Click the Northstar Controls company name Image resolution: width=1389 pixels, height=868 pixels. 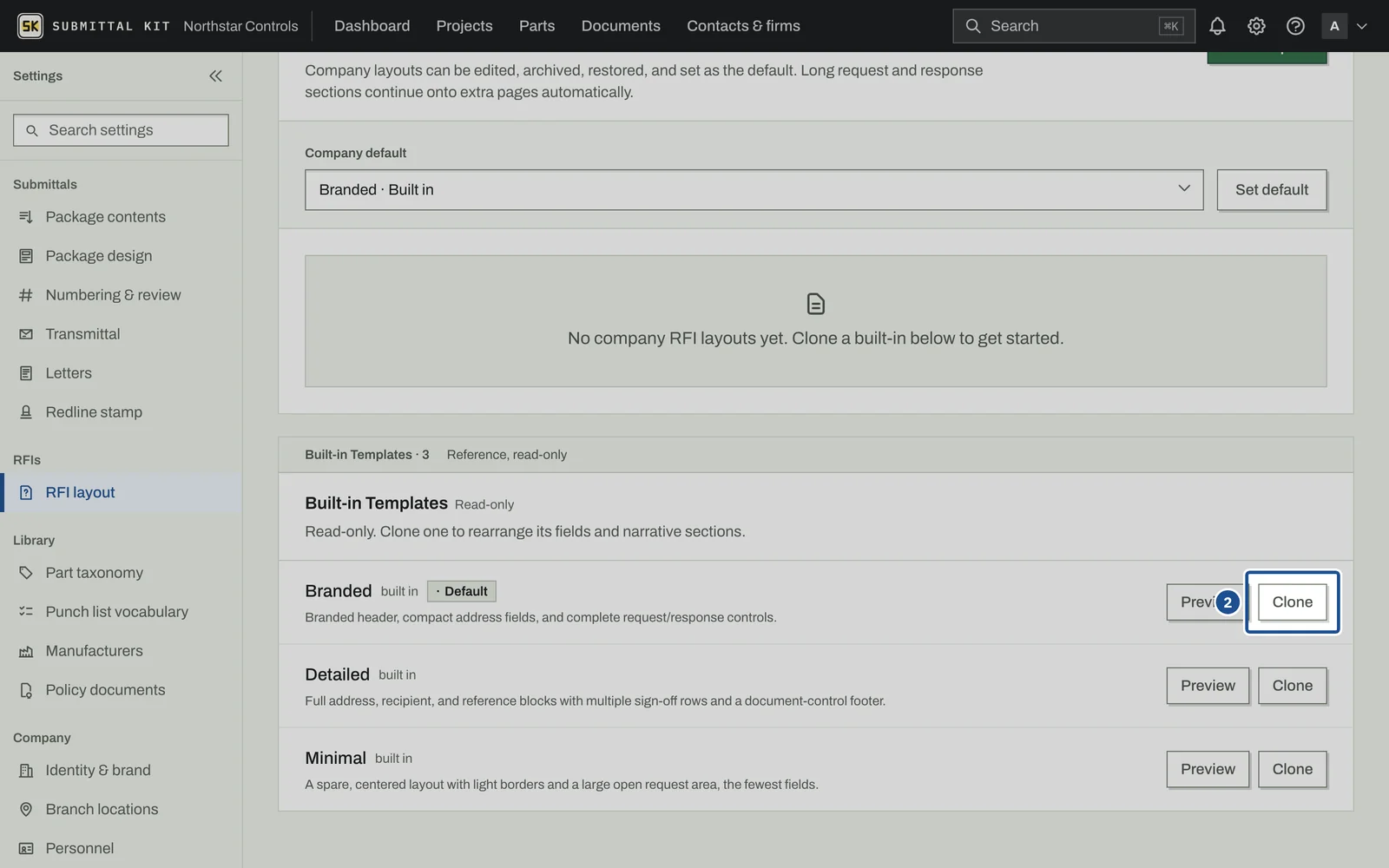click(x=240, y=26)
